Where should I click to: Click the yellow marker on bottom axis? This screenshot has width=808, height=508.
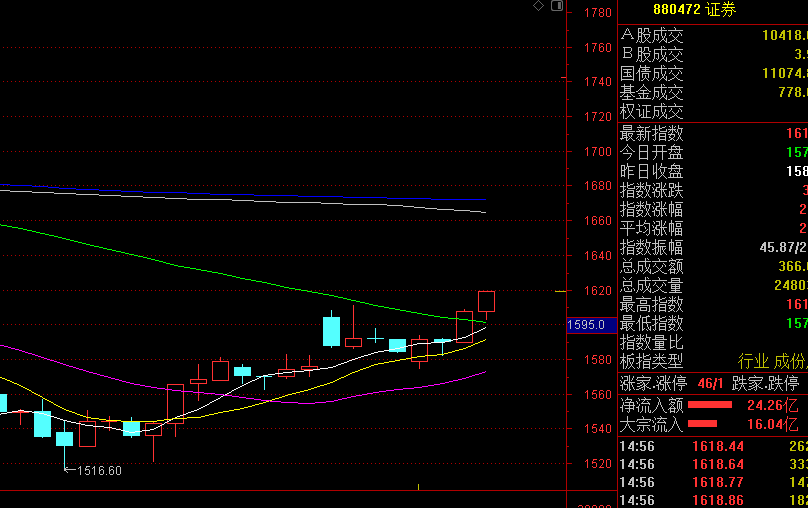coord(418,486)
